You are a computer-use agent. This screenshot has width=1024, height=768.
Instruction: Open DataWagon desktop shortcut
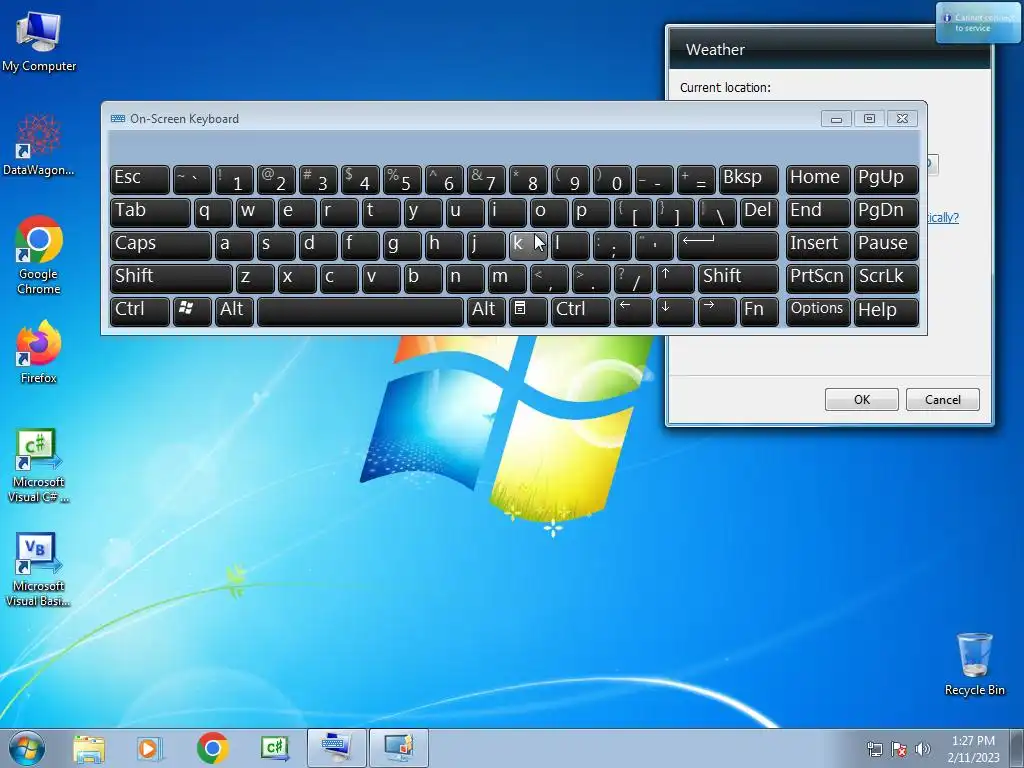coord(39,145)
